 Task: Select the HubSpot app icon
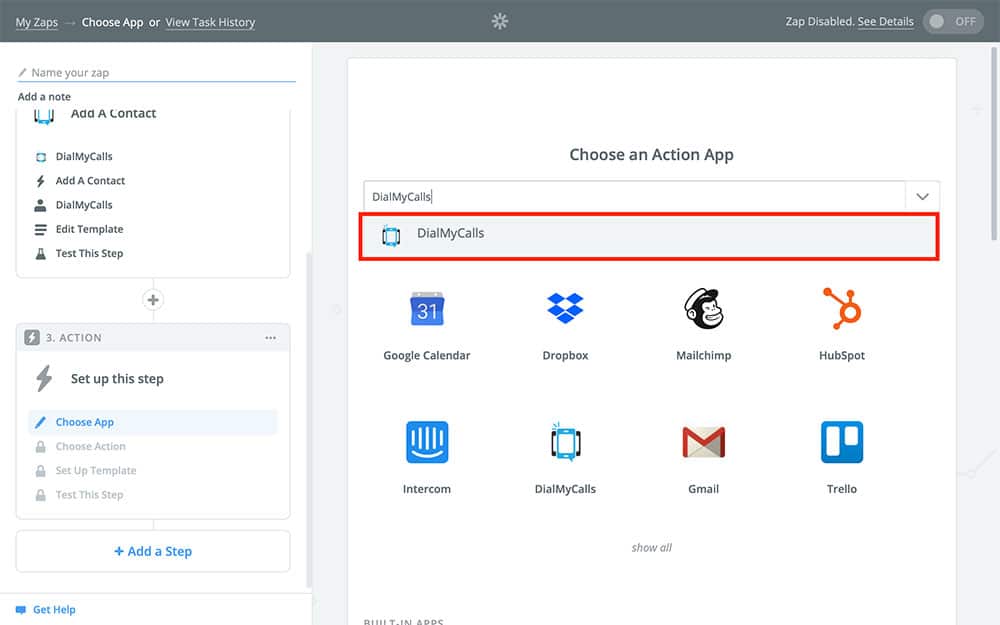pos(841,310)
